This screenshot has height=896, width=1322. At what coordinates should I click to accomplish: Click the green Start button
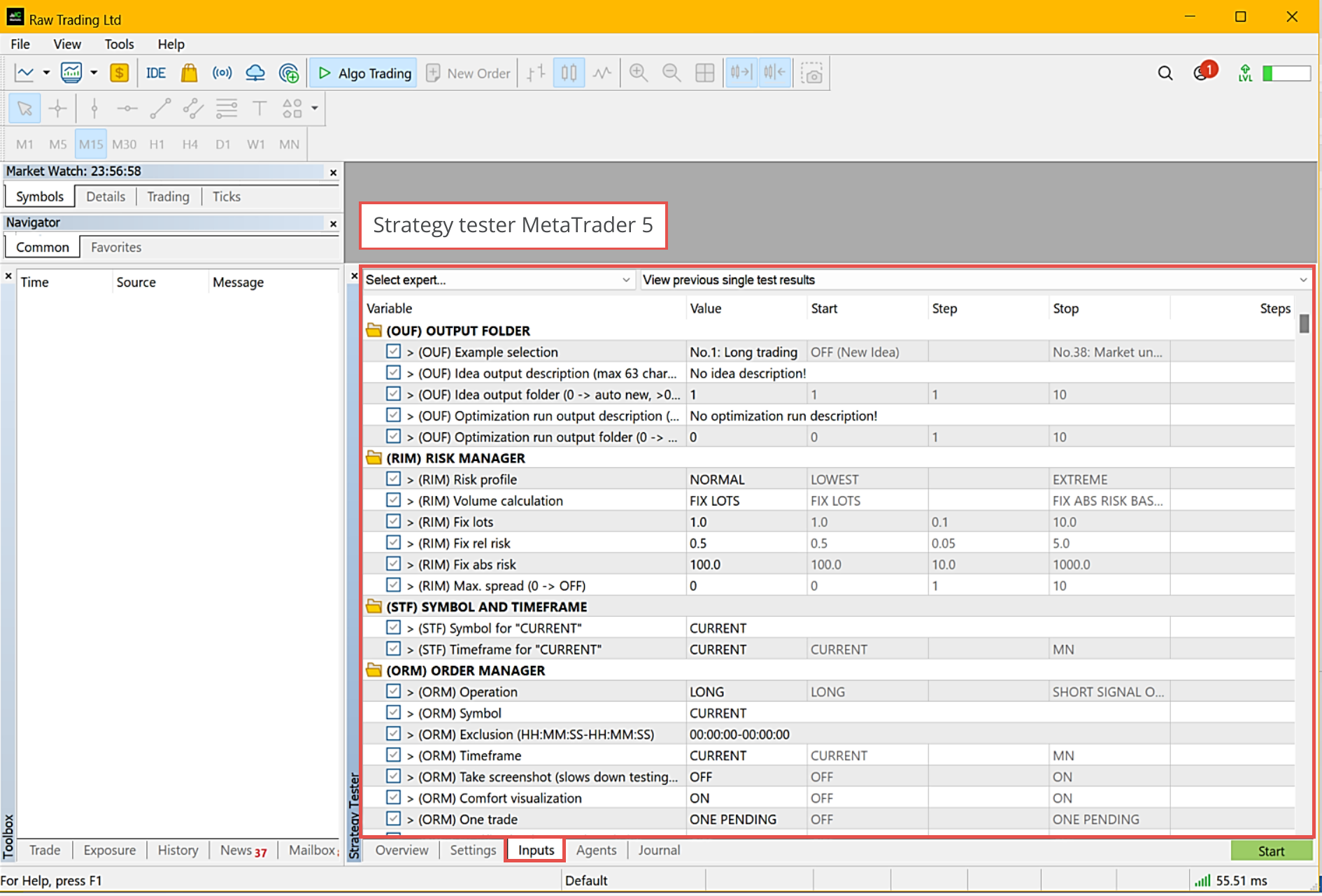(x=1271, y=851)
